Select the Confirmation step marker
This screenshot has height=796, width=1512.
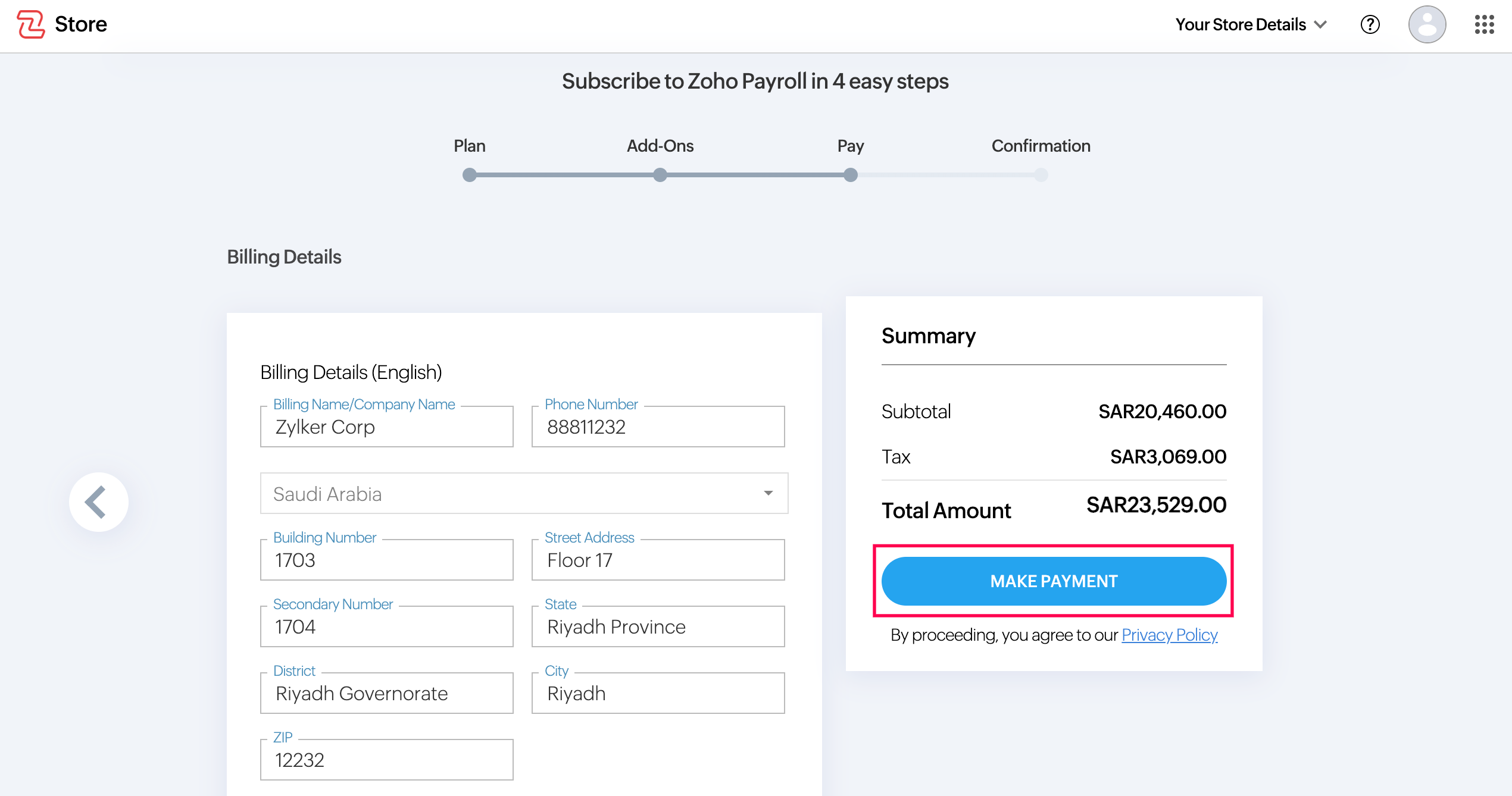[x=1041, y=175]
